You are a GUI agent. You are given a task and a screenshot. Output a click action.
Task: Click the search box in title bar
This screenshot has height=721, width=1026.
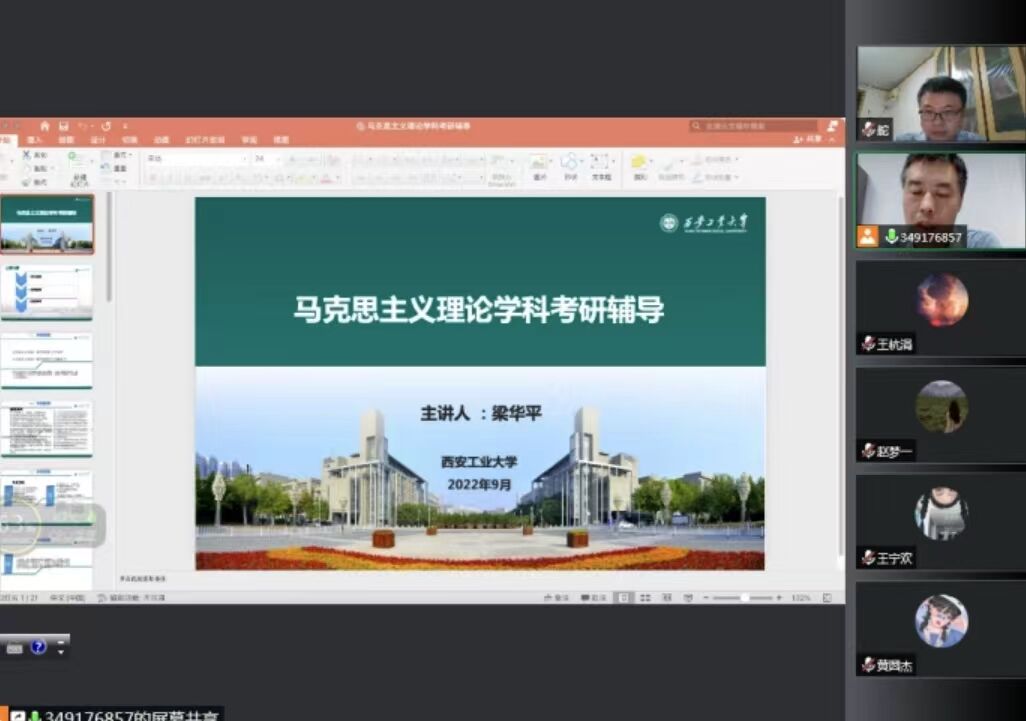pos(755,126)
